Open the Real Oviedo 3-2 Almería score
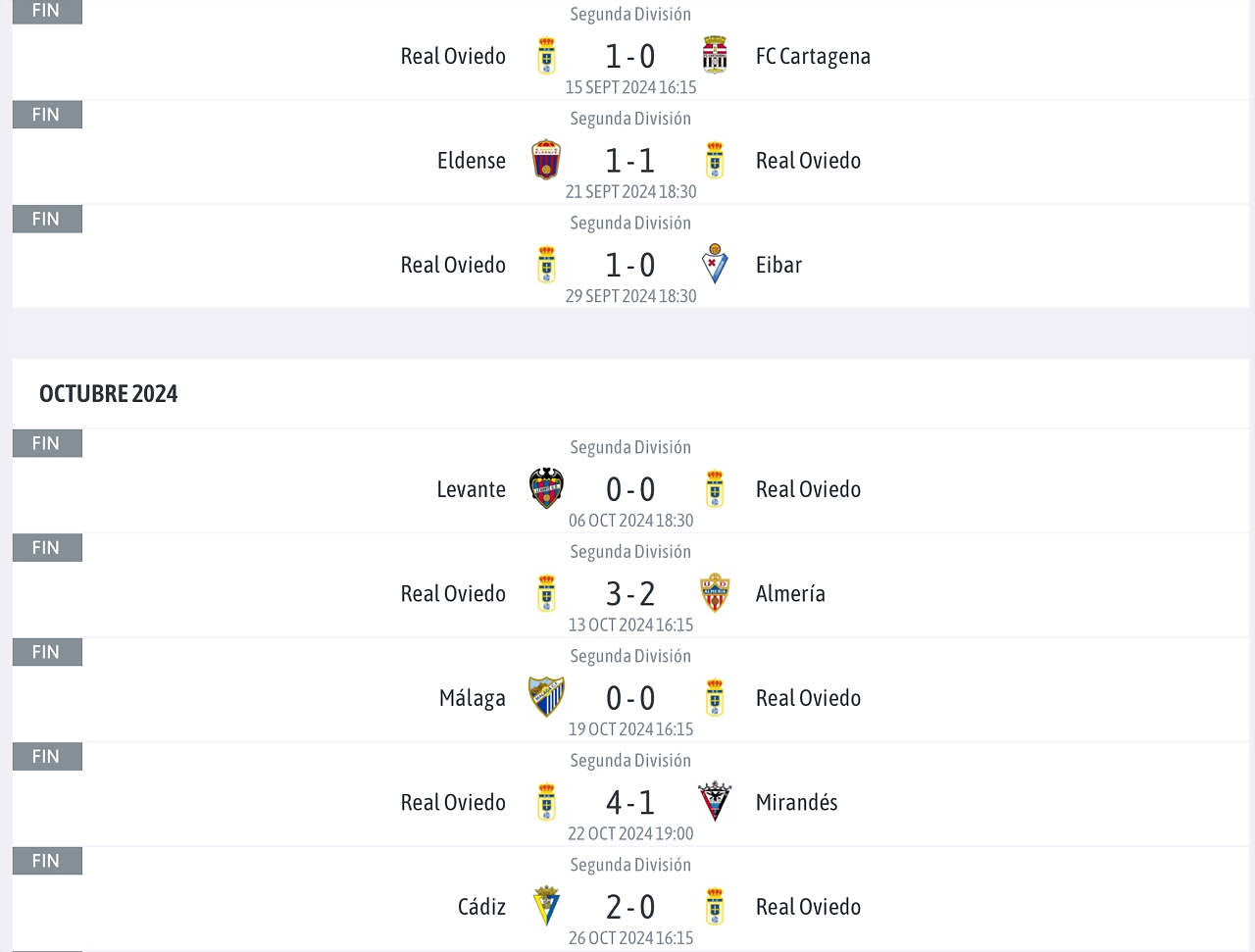The width and height of the screenshot is (1255, 952). coord(630,593)
